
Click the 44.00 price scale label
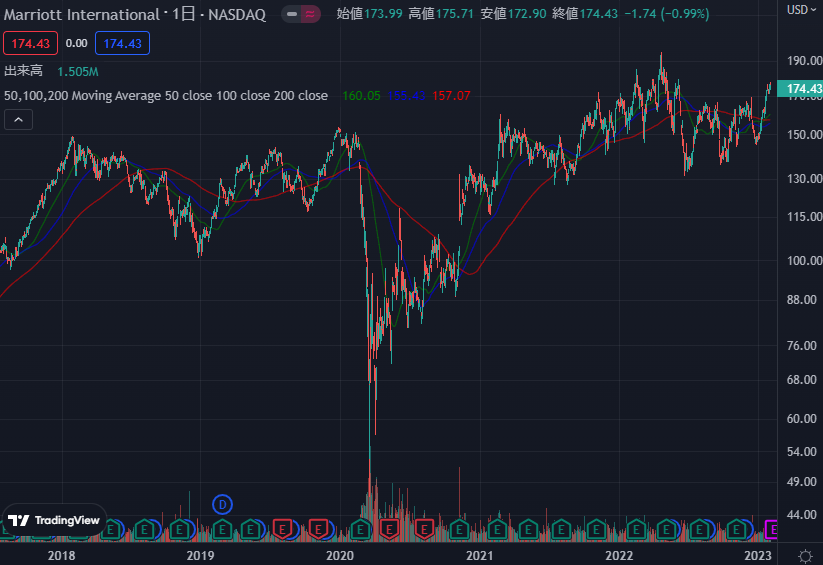click(x=801, y=515)
